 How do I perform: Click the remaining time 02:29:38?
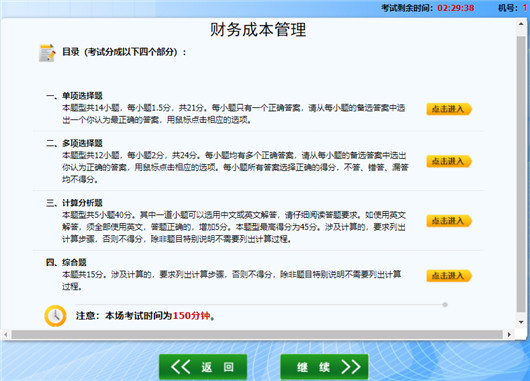click(456, 8)
